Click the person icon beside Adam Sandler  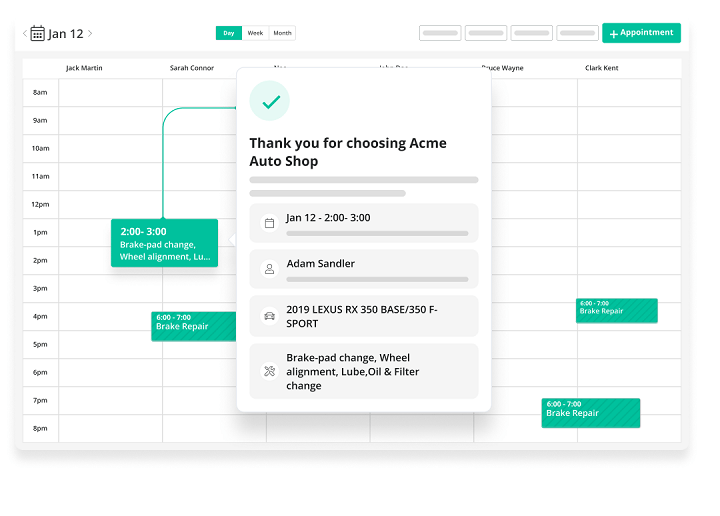[x=269, y=269]
